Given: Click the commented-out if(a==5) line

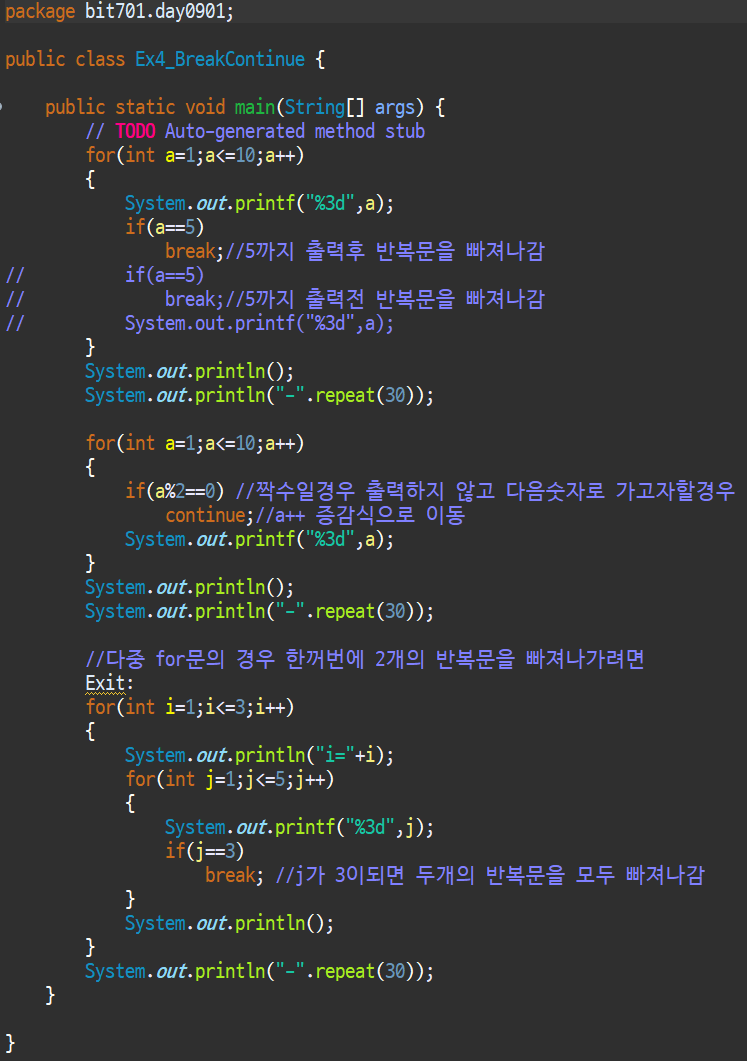Looking at the screenshot, I should tap(164, 275).
